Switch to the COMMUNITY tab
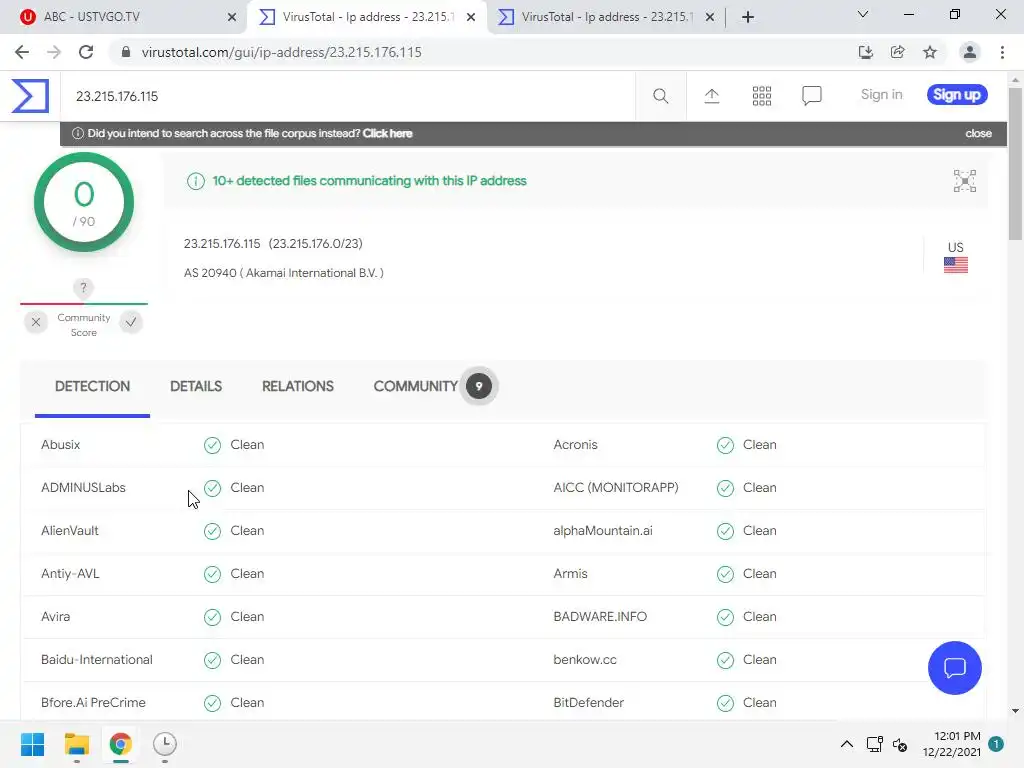Screen dimensions: 1024x768 click(x=415, y=387)
